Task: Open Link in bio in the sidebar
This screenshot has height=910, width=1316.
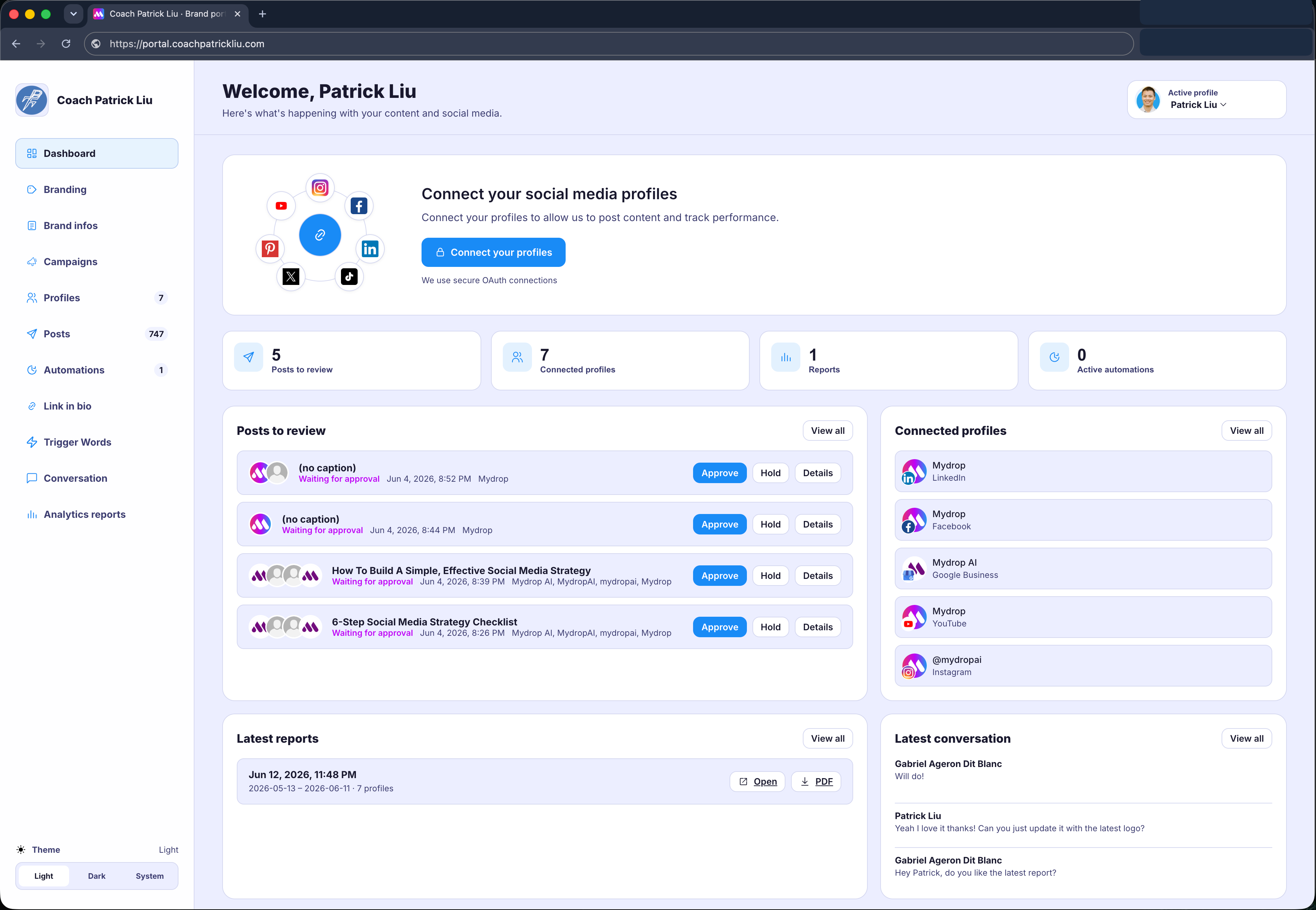Action: coord(97,406)
